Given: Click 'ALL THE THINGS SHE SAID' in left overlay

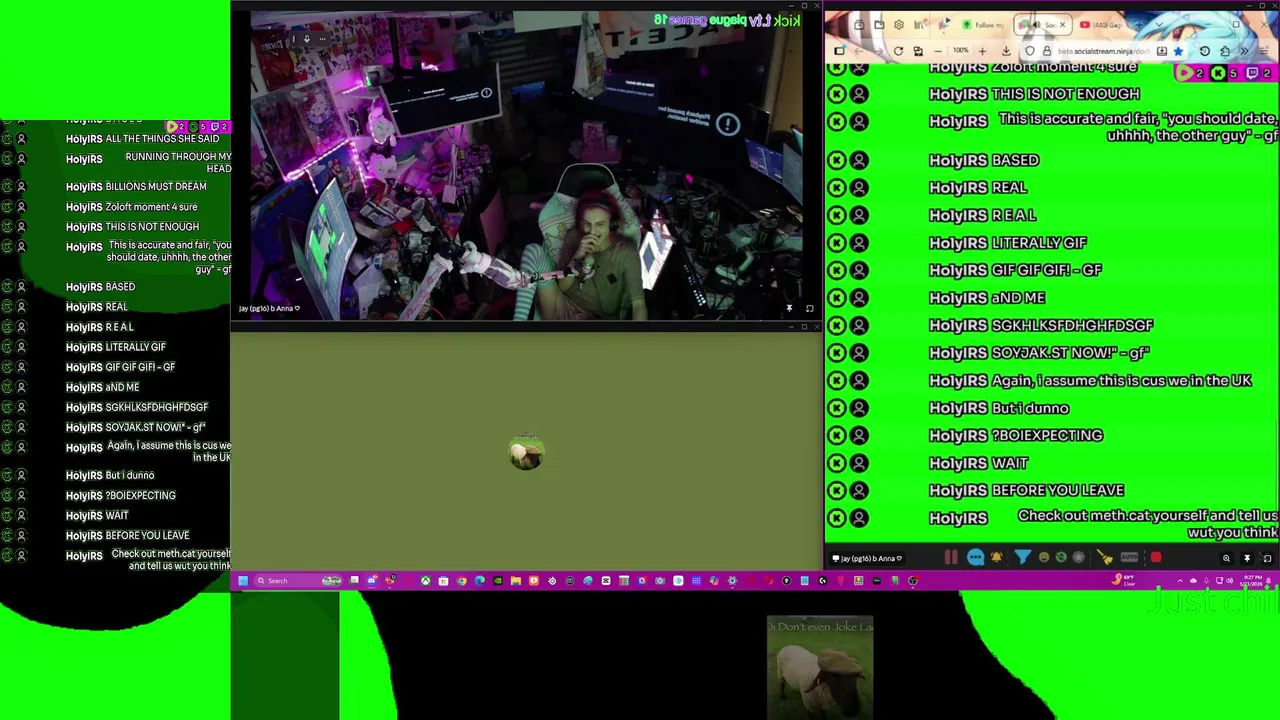Looking at the screenshot, I should tap(162, 138).
